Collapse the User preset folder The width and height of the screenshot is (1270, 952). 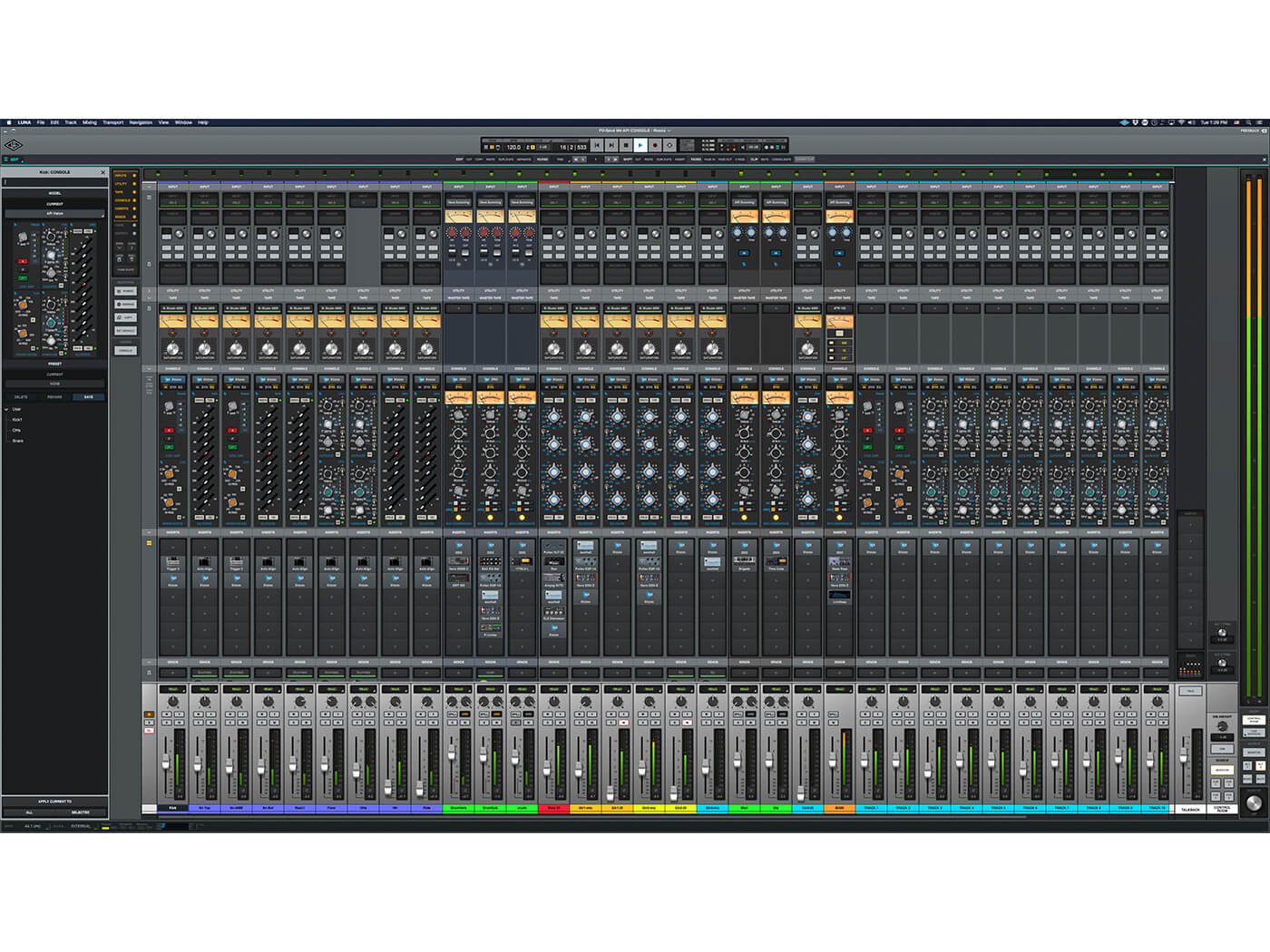(7, 409)
